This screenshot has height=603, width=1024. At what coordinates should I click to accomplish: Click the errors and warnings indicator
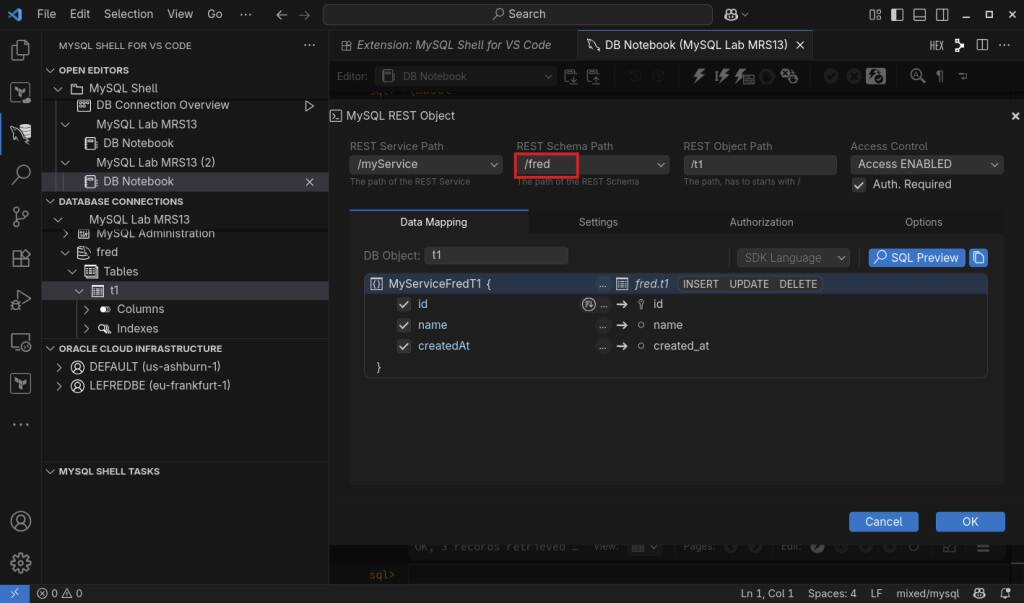59,593
